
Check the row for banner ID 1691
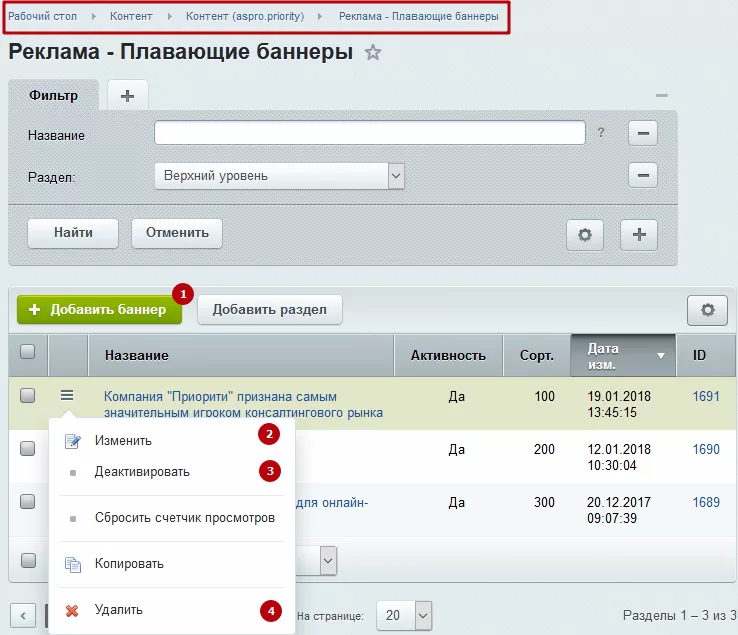tap(28, 395)
